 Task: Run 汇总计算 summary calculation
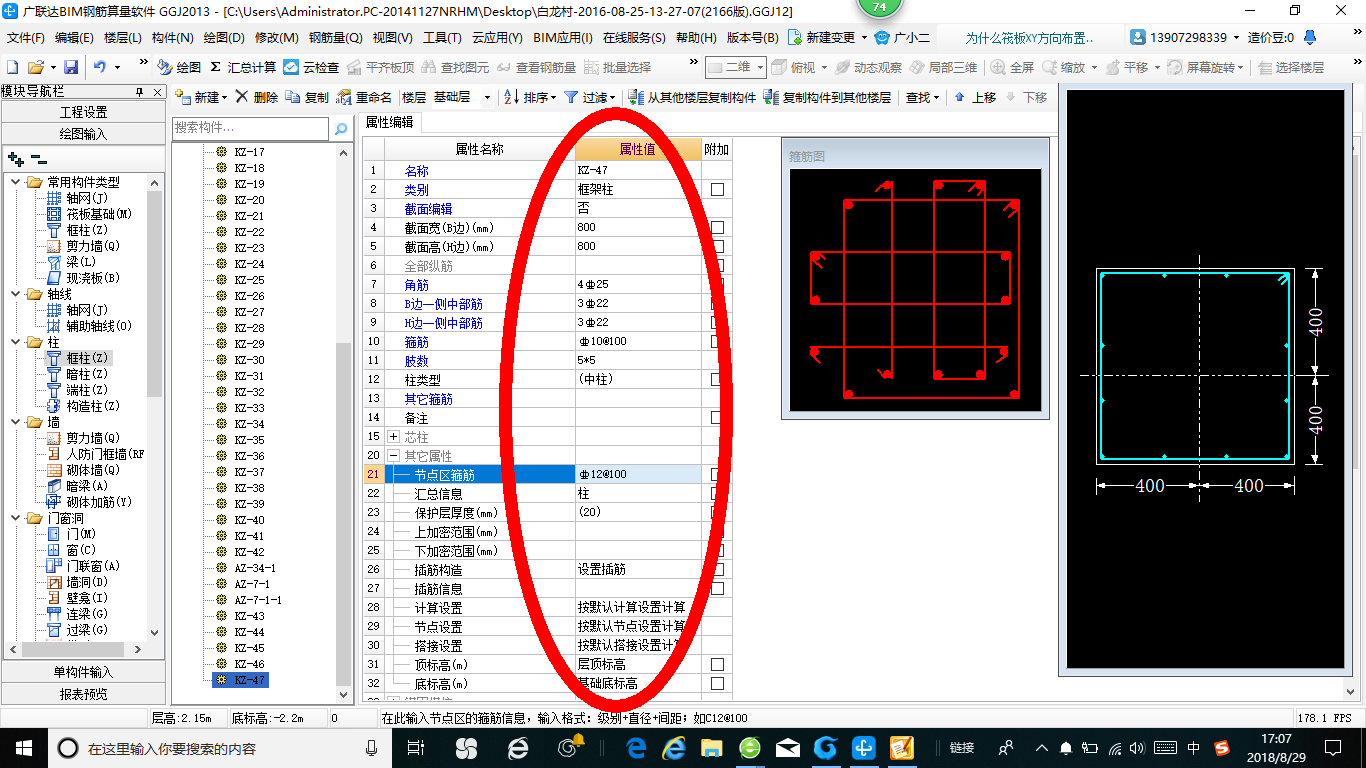click(243, 67)
